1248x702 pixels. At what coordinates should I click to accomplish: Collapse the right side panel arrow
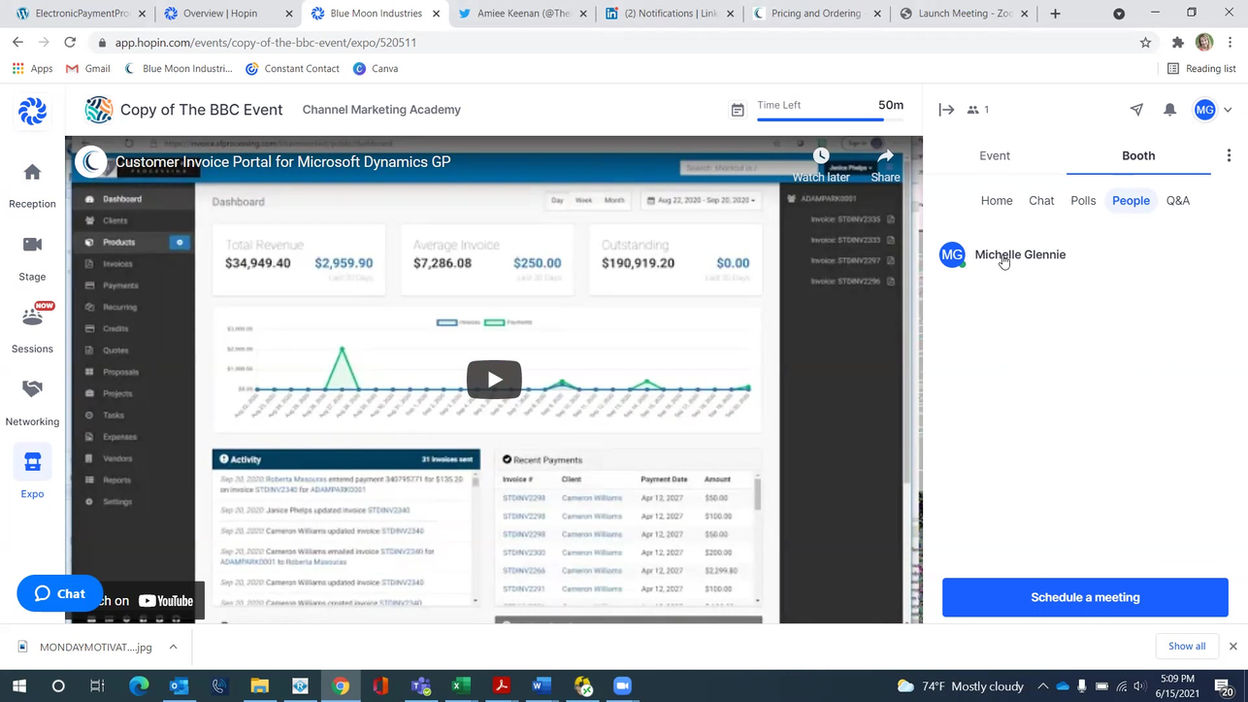point(946,110)
